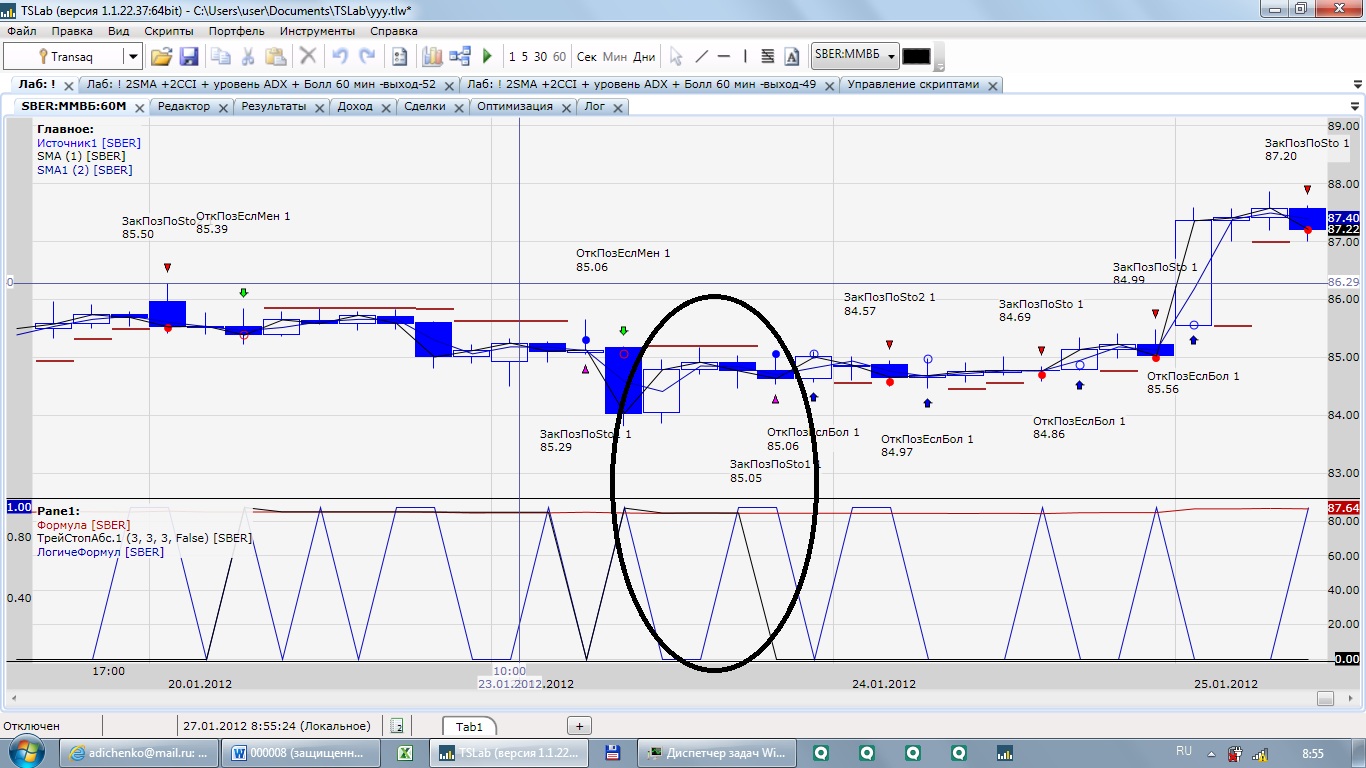1366x768 pixels.
Task: Click the black color swatch in toolbar
Action: pyautogui.click(x=916, y=57)
